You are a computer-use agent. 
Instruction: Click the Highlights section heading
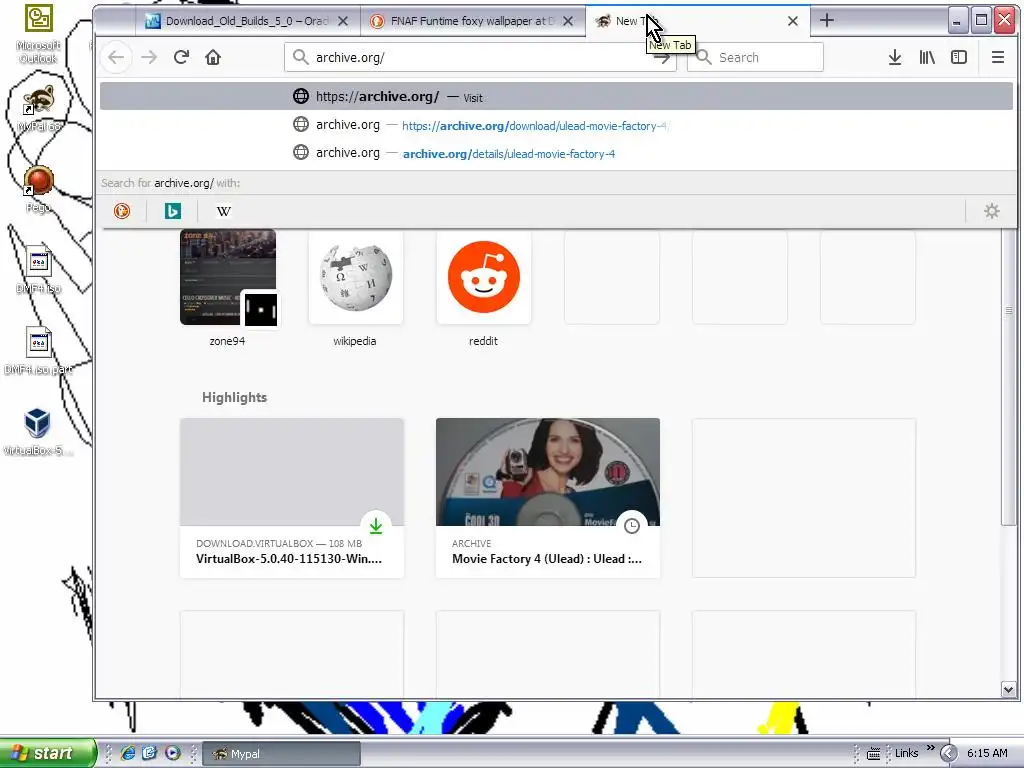(x=234, y=397)
